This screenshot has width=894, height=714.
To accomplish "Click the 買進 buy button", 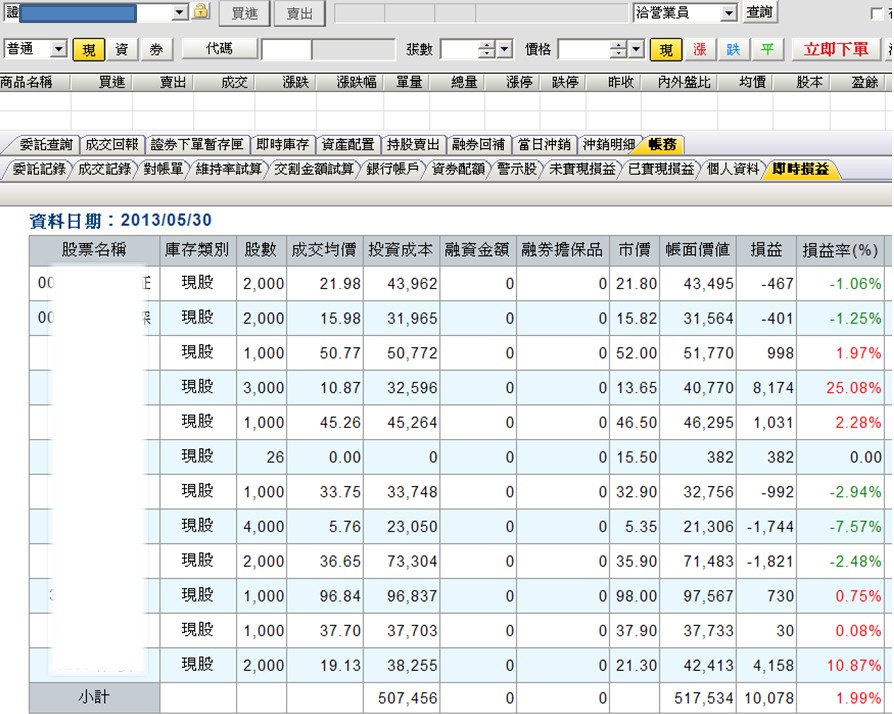I will click(244, 13).
